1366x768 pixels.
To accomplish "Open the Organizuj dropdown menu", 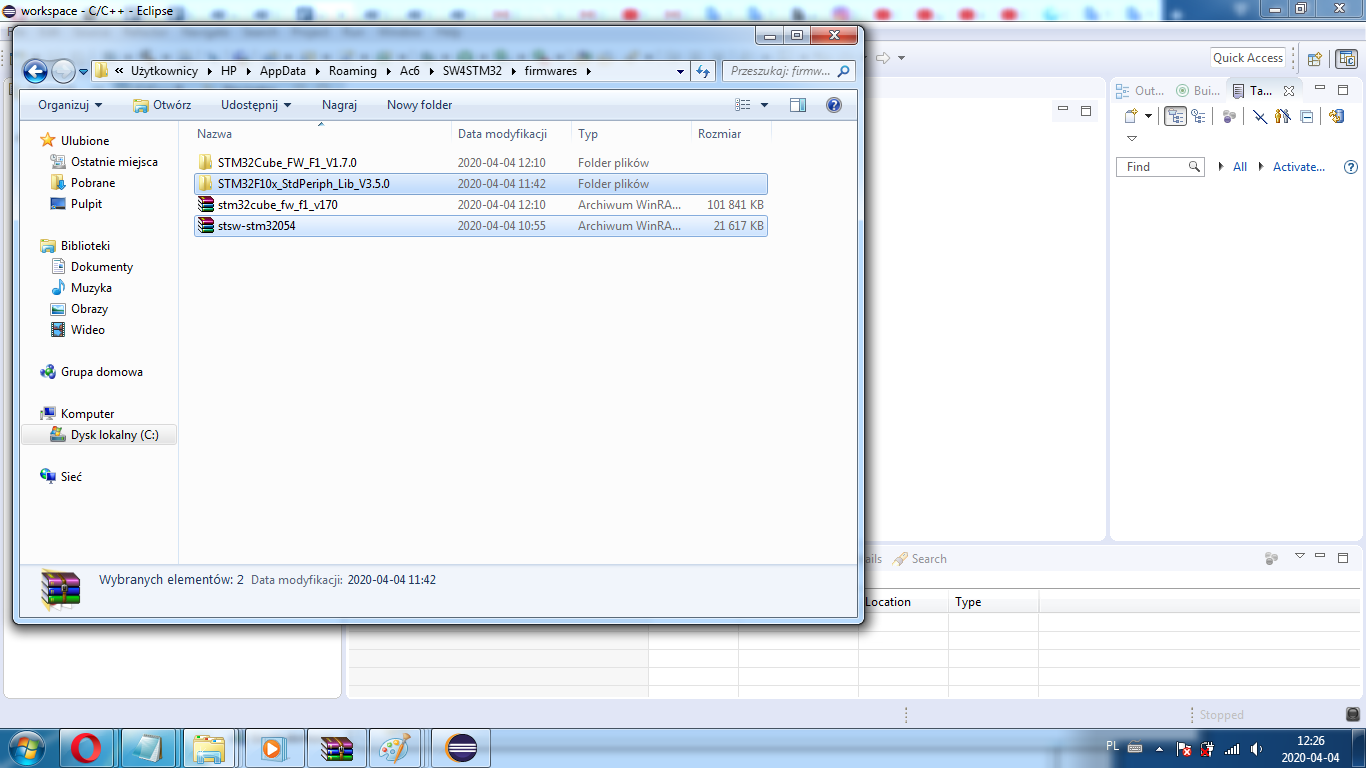I will (70, 105).
